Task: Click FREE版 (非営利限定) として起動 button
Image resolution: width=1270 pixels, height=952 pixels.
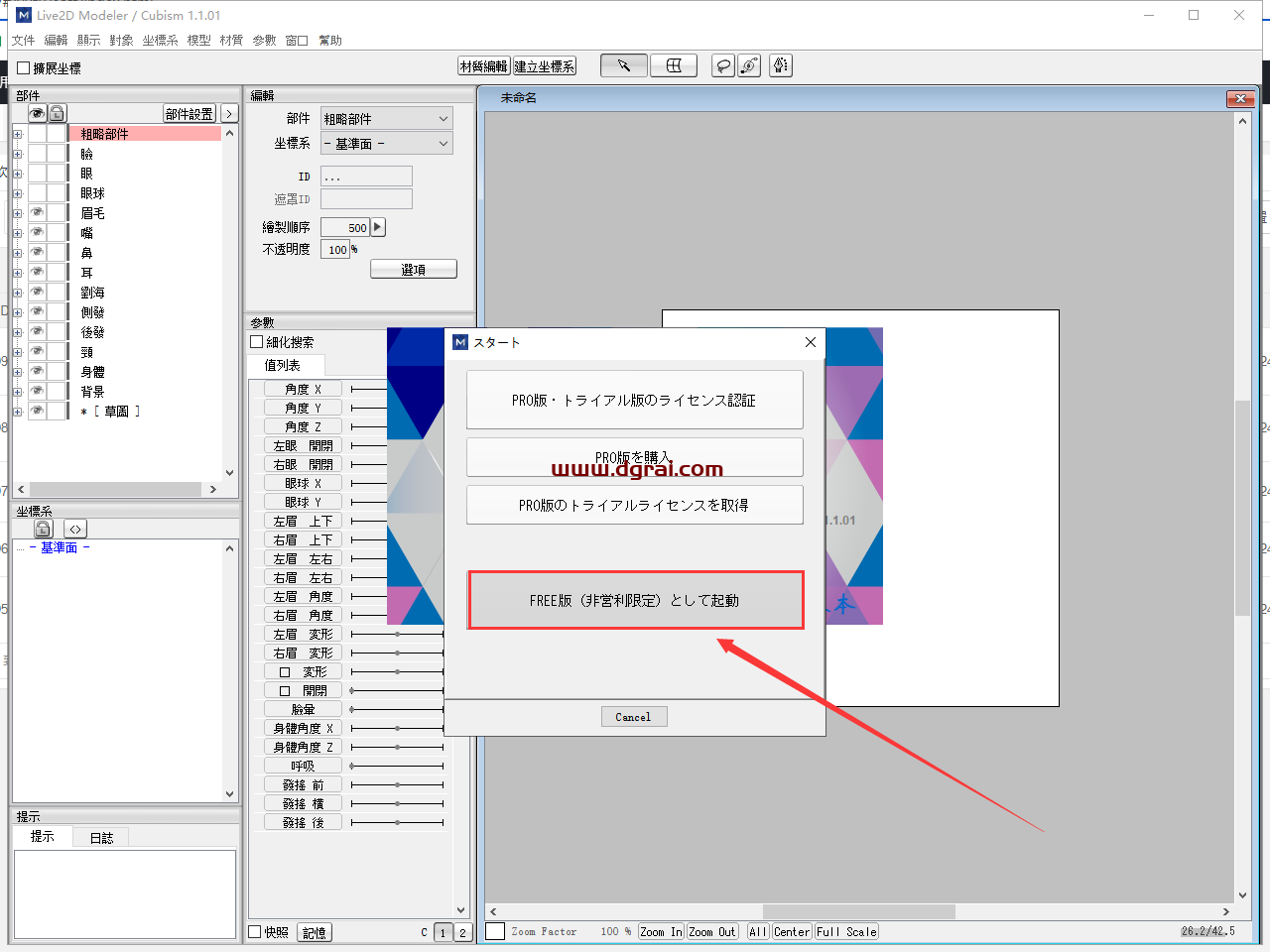Action: pyautogui.click(x=635, y=600)
